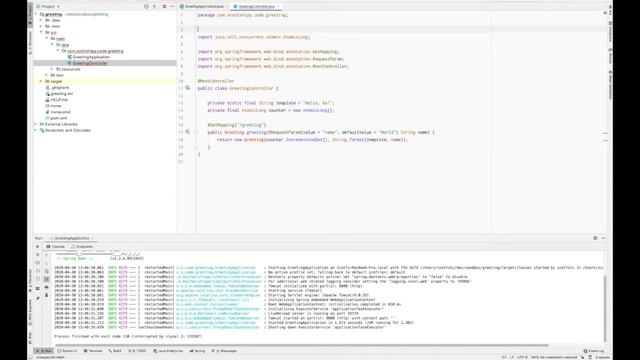Click the locate-file target icon in Project panel header
This screenshot has width=640, height=360.
pos(146,7)
